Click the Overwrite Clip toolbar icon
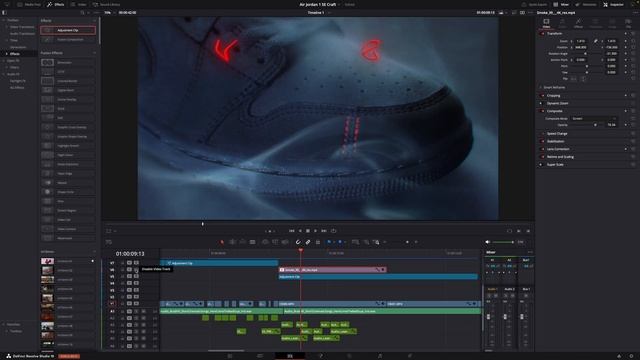The height and width of the screenshot is (360, 640). click(x=275, y=242)
